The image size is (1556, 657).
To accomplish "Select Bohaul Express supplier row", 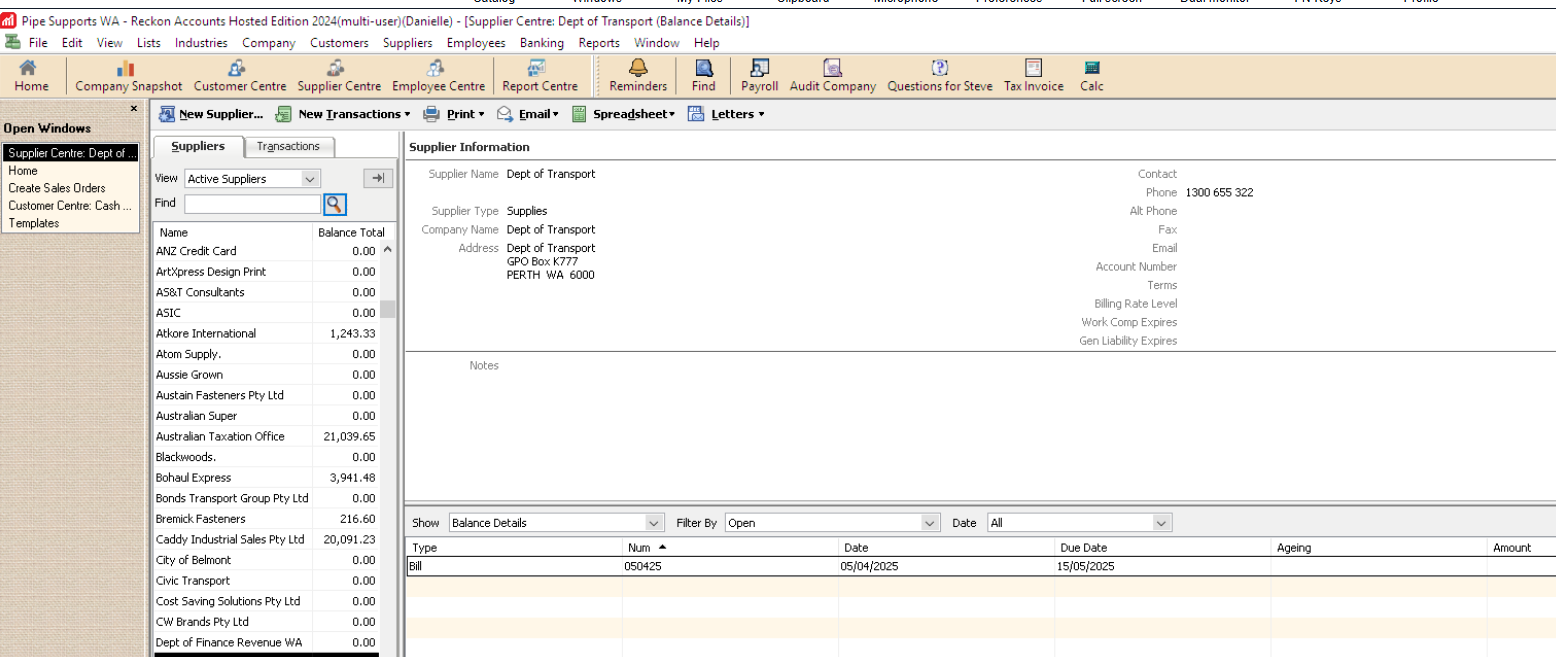I will 266,477.
